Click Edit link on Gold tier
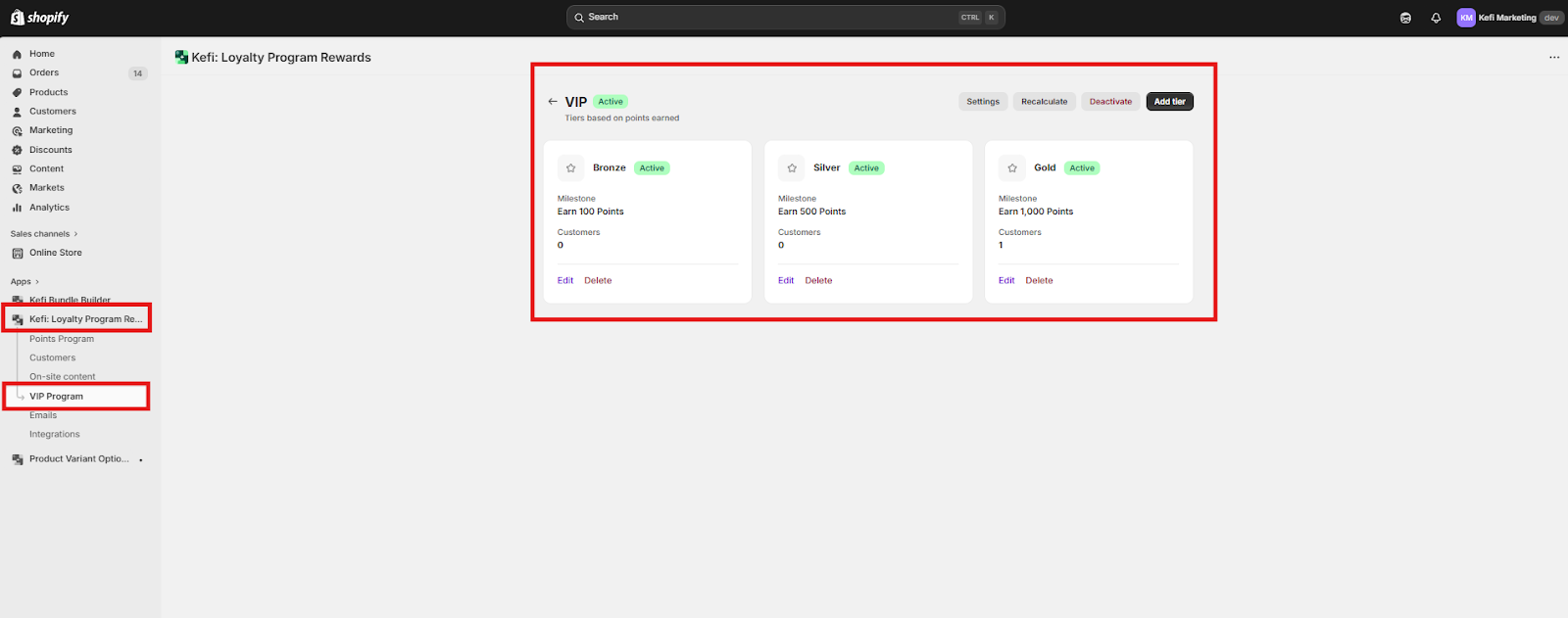1568x618 pixels. [x=1006, y=281]
